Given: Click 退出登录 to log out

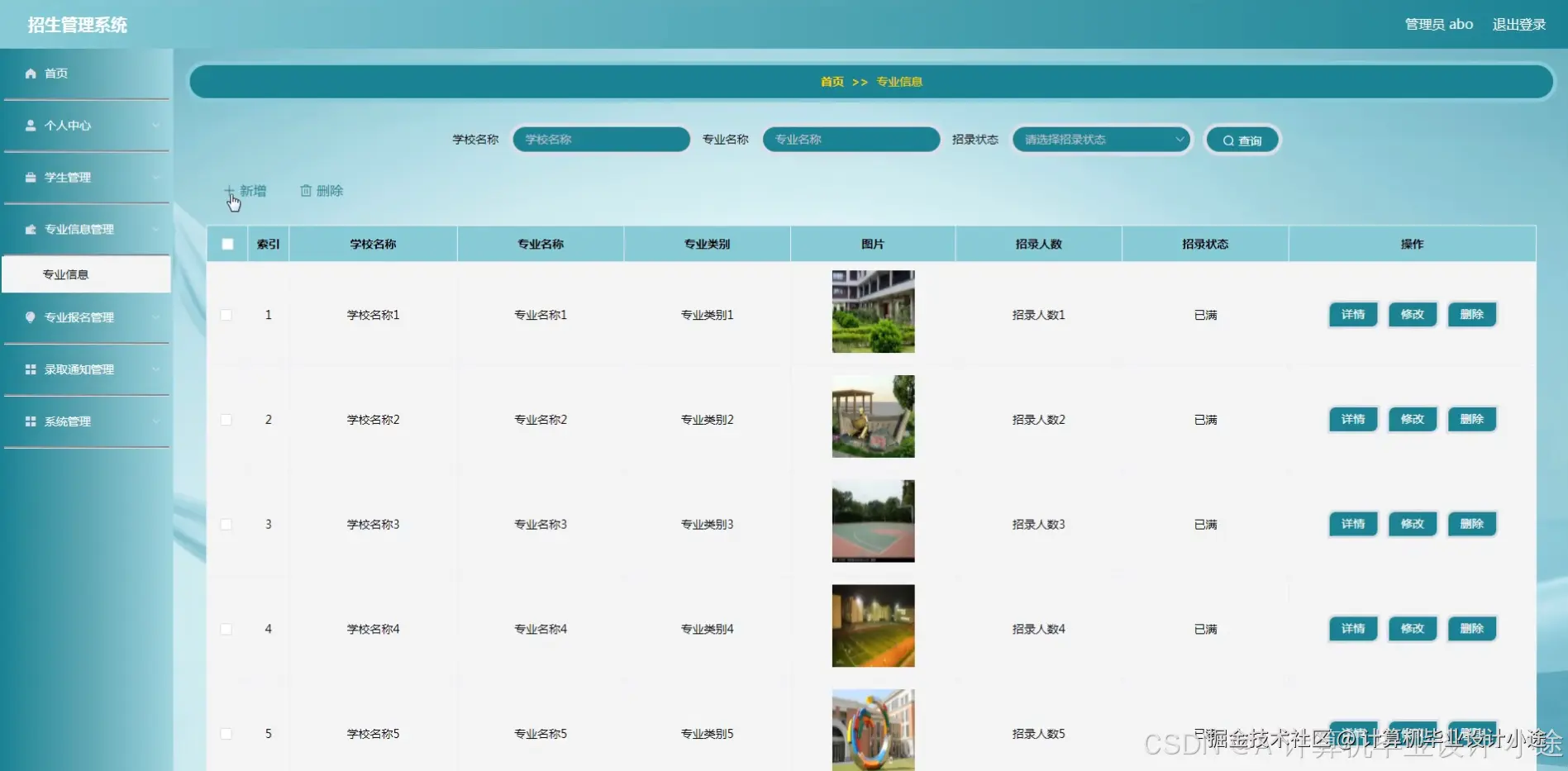Looking at the screenshot, I should click(x=1519, y=25).
